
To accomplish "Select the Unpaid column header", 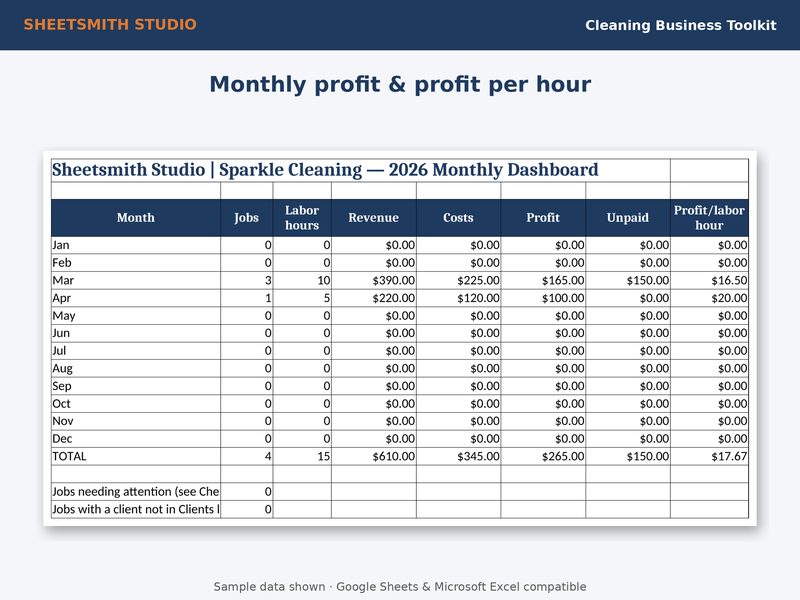I will coord(628,217).
